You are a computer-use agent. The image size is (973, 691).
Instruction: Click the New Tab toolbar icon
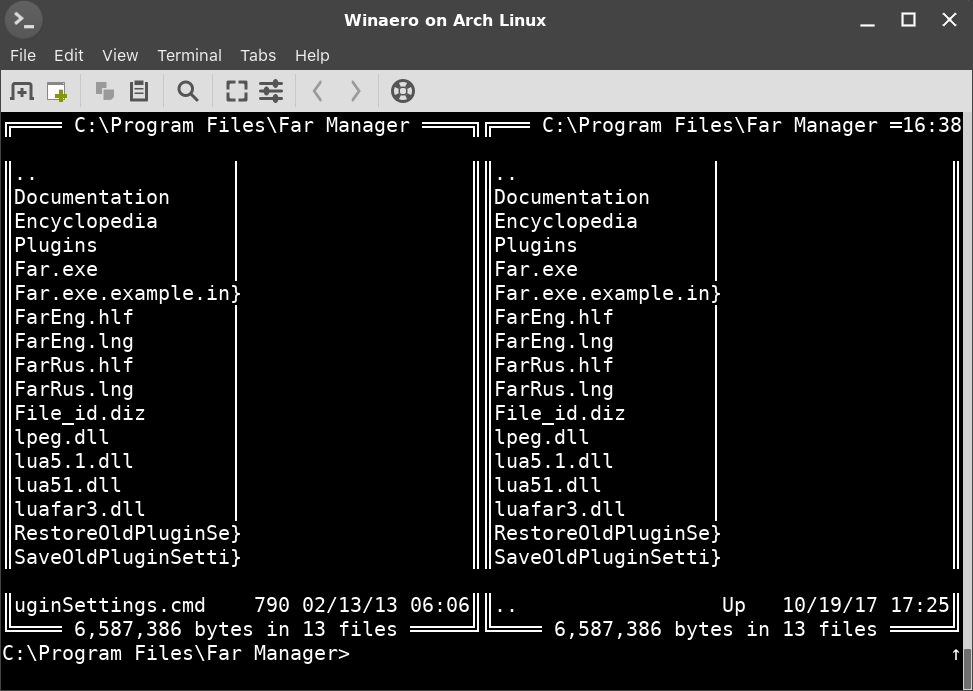coord(21,91)
